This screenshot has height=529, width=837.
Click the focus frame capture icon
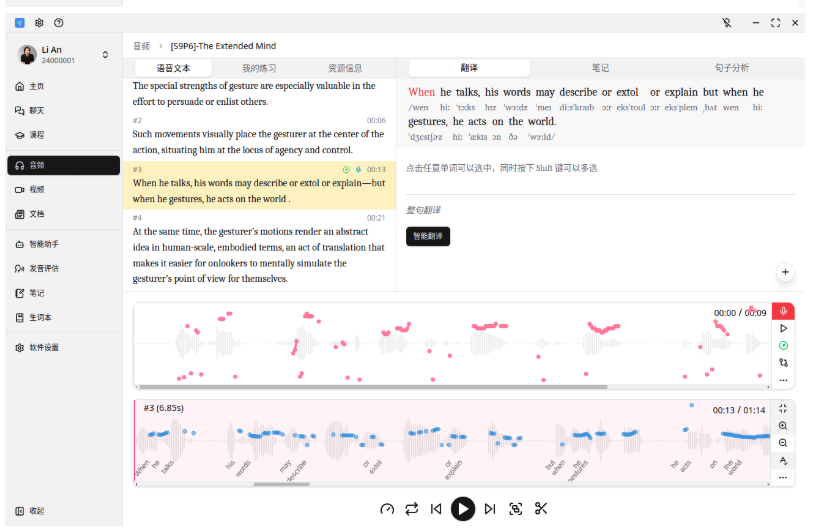pyautogui.click(x=515, y=509)
